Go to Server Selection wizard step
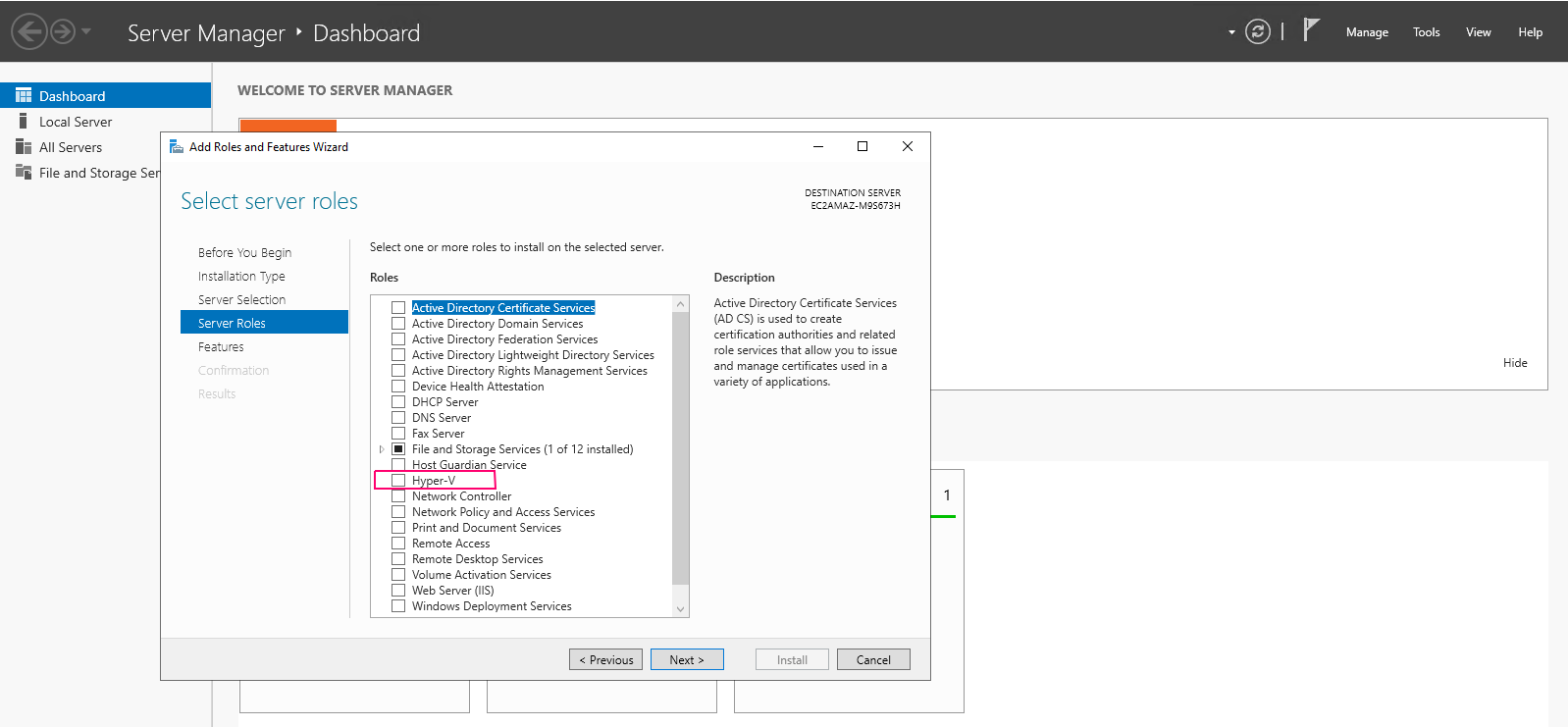The width and height of the screenshot is (1568, 727). click(x=241, y=299)
